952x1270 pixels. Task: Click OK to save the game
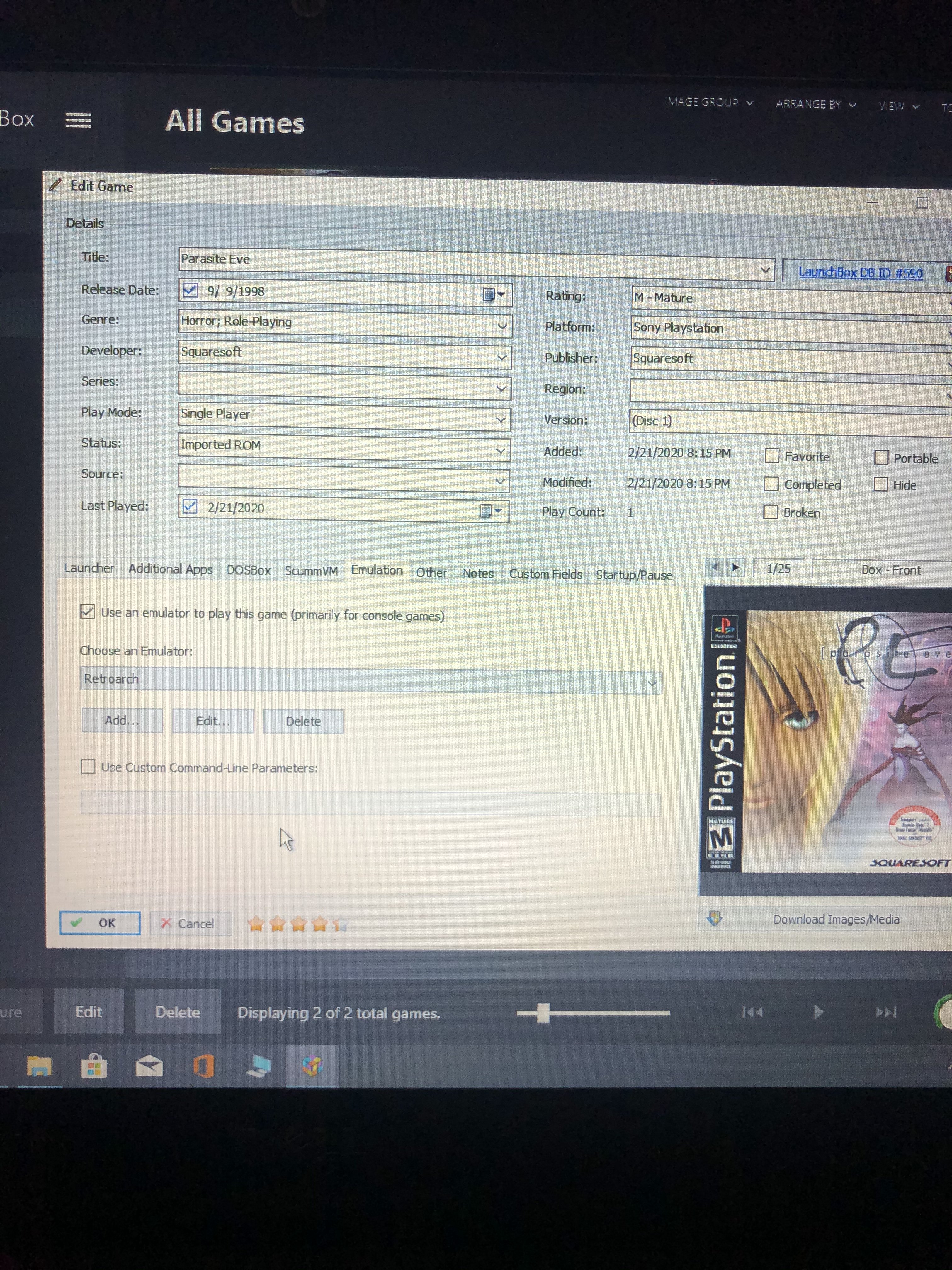click(100, 923)
